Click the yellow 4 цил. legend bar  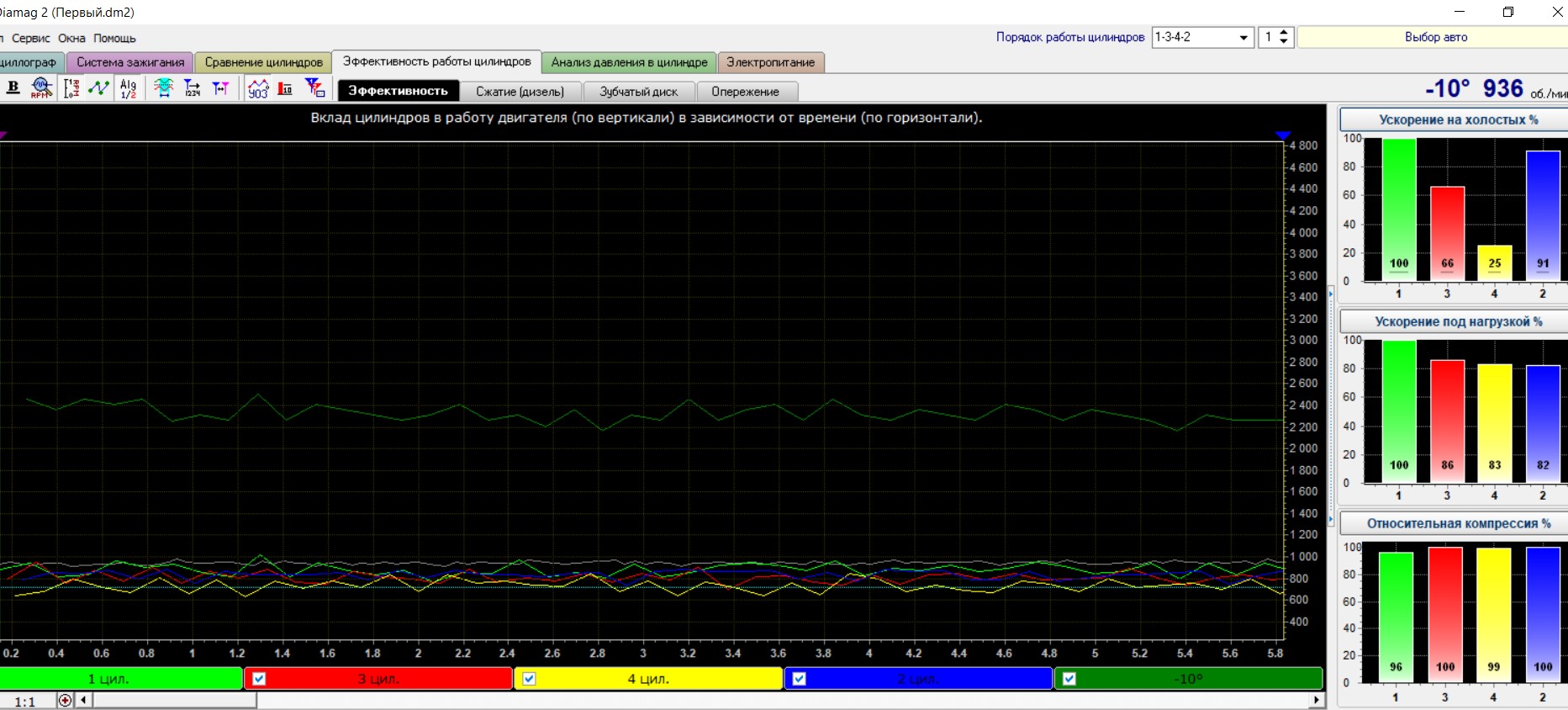coord(648,679)
